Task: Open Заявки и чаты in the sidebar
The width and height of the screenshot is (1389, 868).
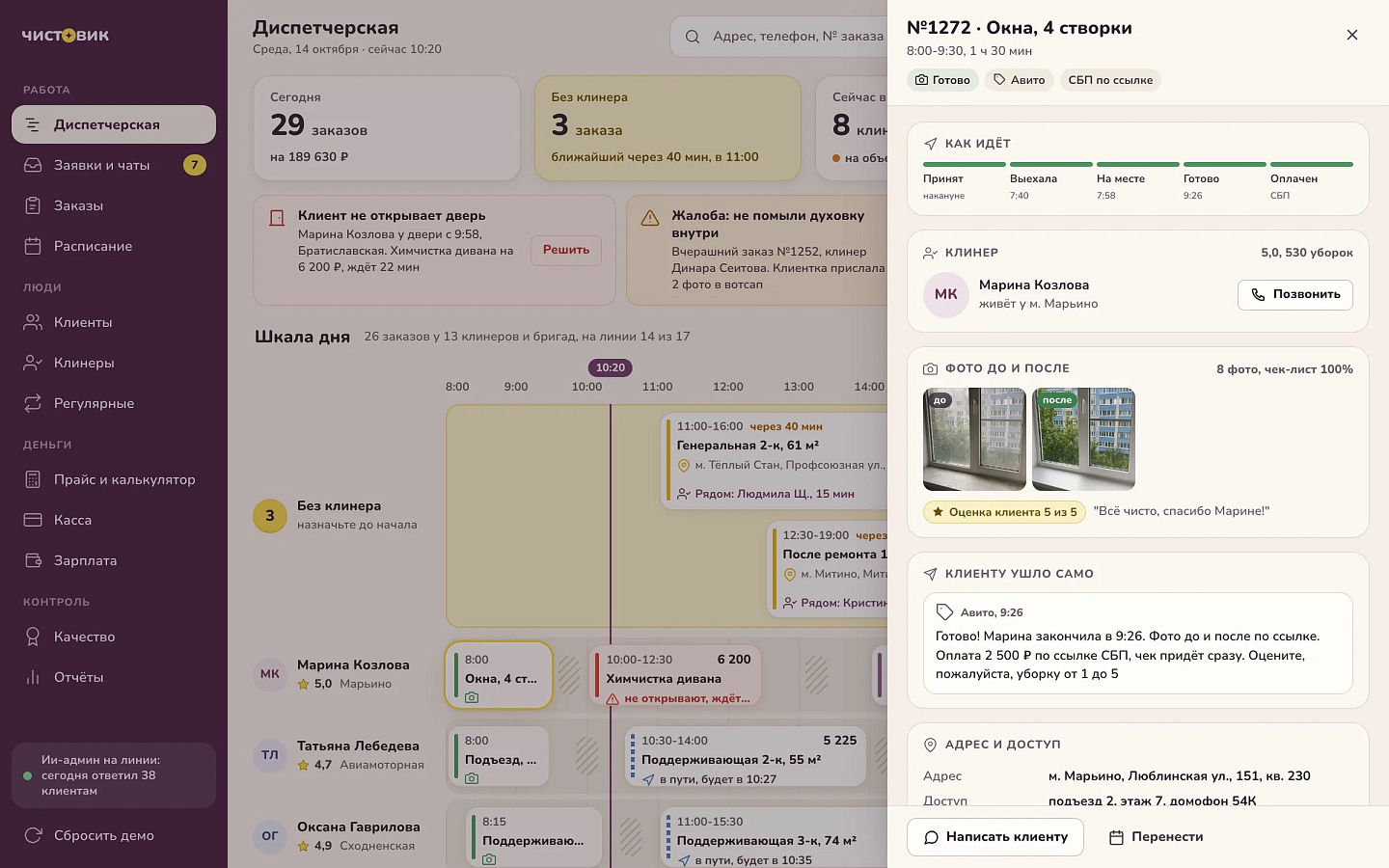Action: [x=114, y=165]
